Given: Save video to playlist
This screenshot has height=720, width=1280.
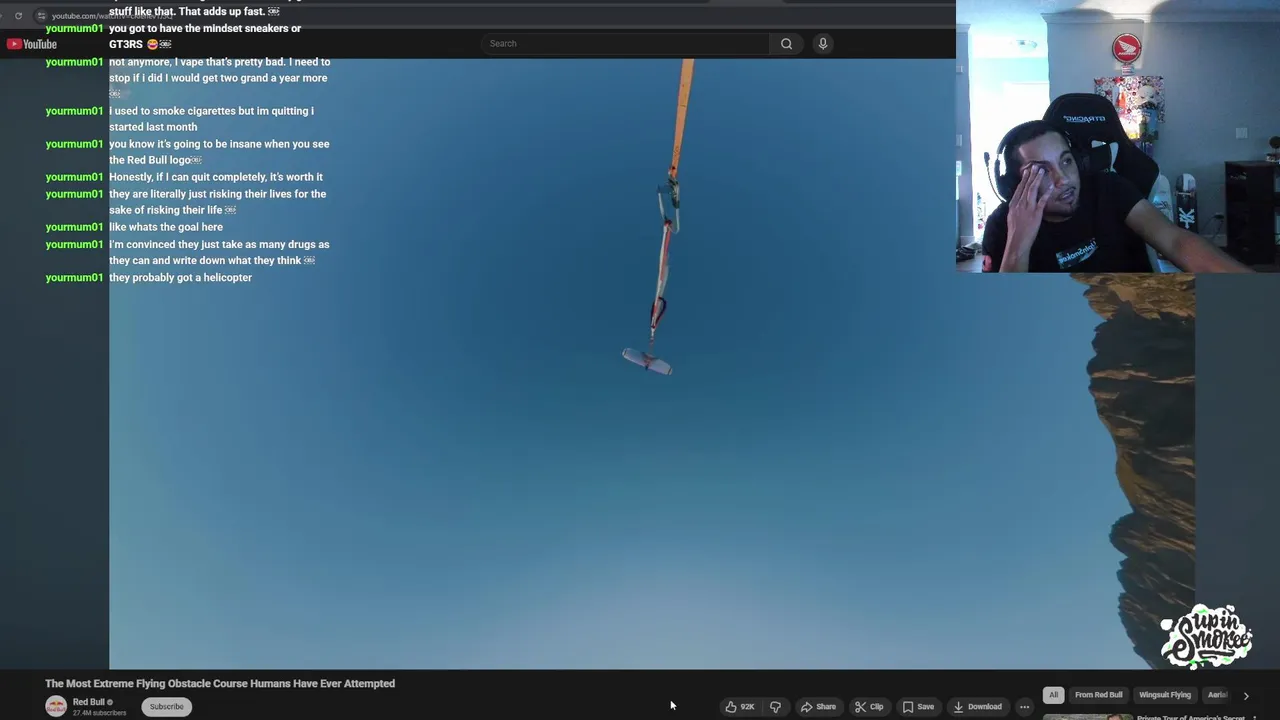Looking at the screenshot, I should (918, 707).
